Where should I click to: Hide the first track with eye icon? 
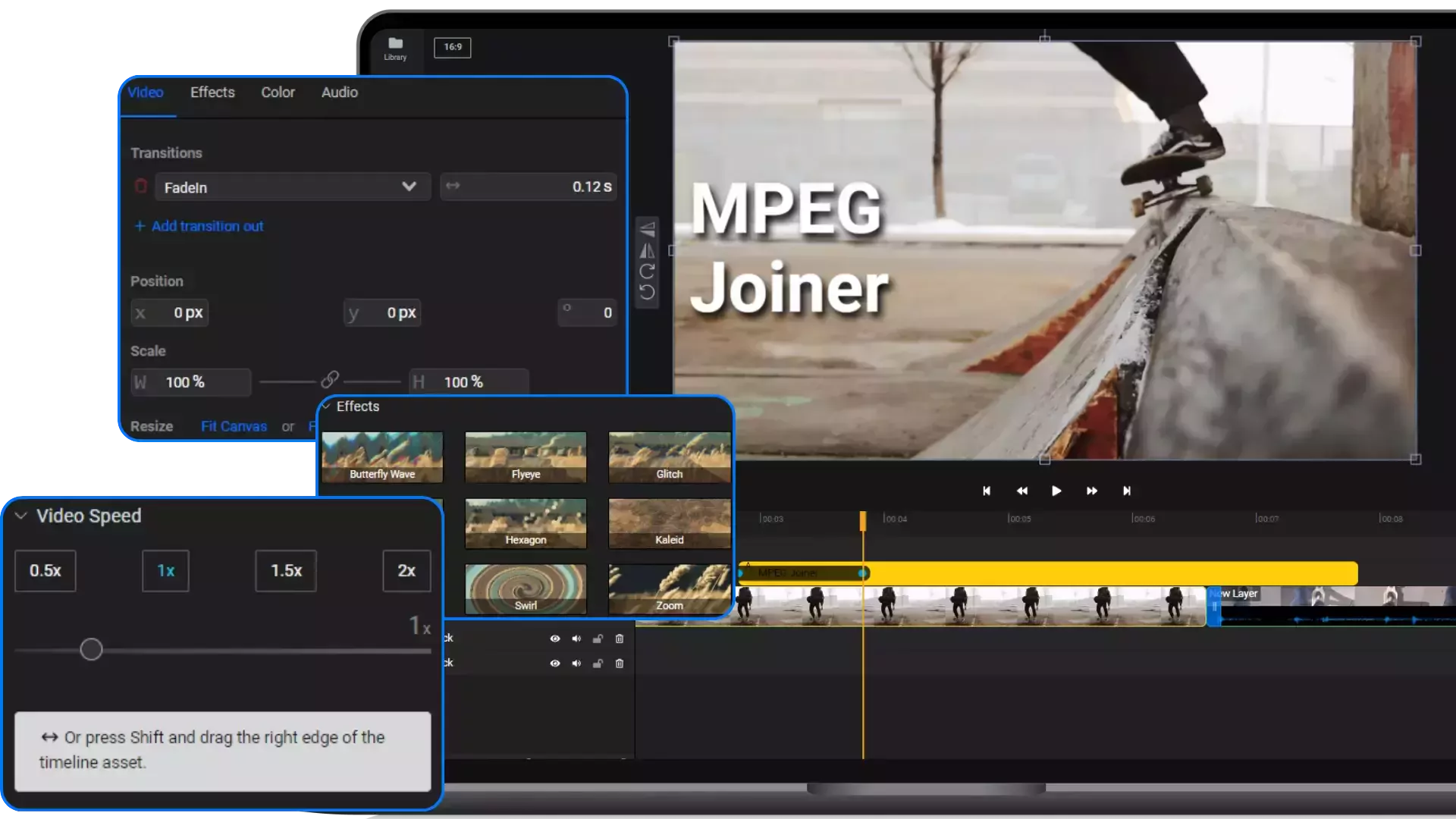(x=555, y=639)
